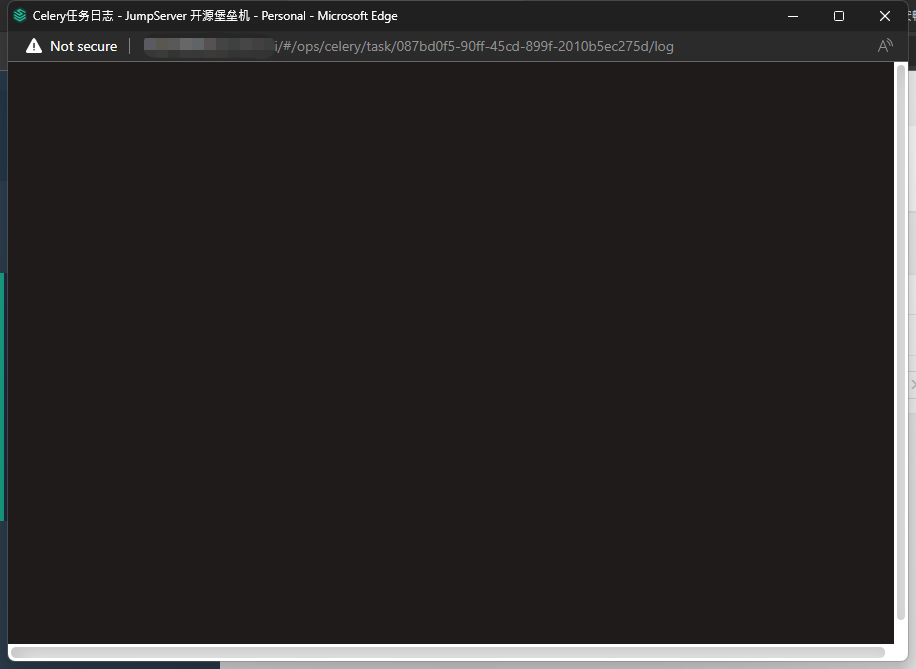916x669 pixels.
Task: Minimize the Celery log window
Action: click(793, 16)
